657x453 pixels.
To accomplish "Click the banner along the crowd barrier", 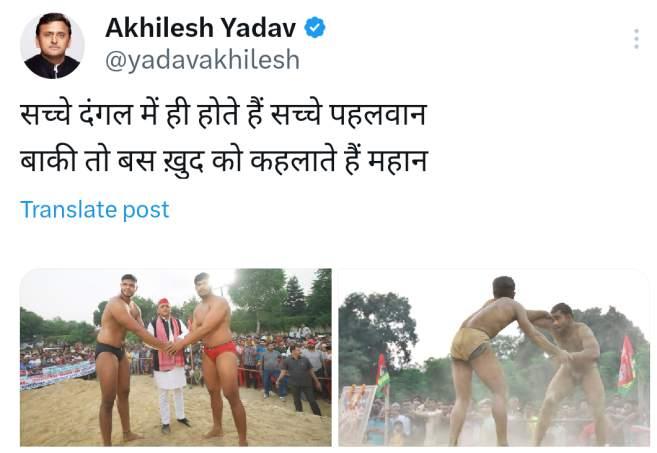I will pos(57,374).
